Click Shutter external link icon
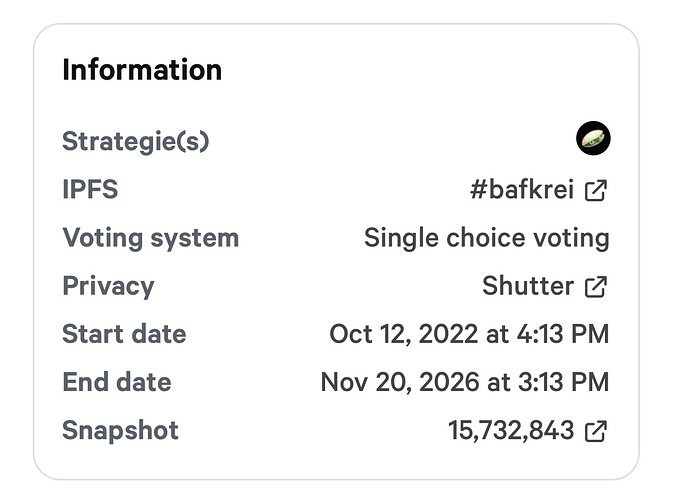Screen dimensions: 676x500 tap(596, 287)
